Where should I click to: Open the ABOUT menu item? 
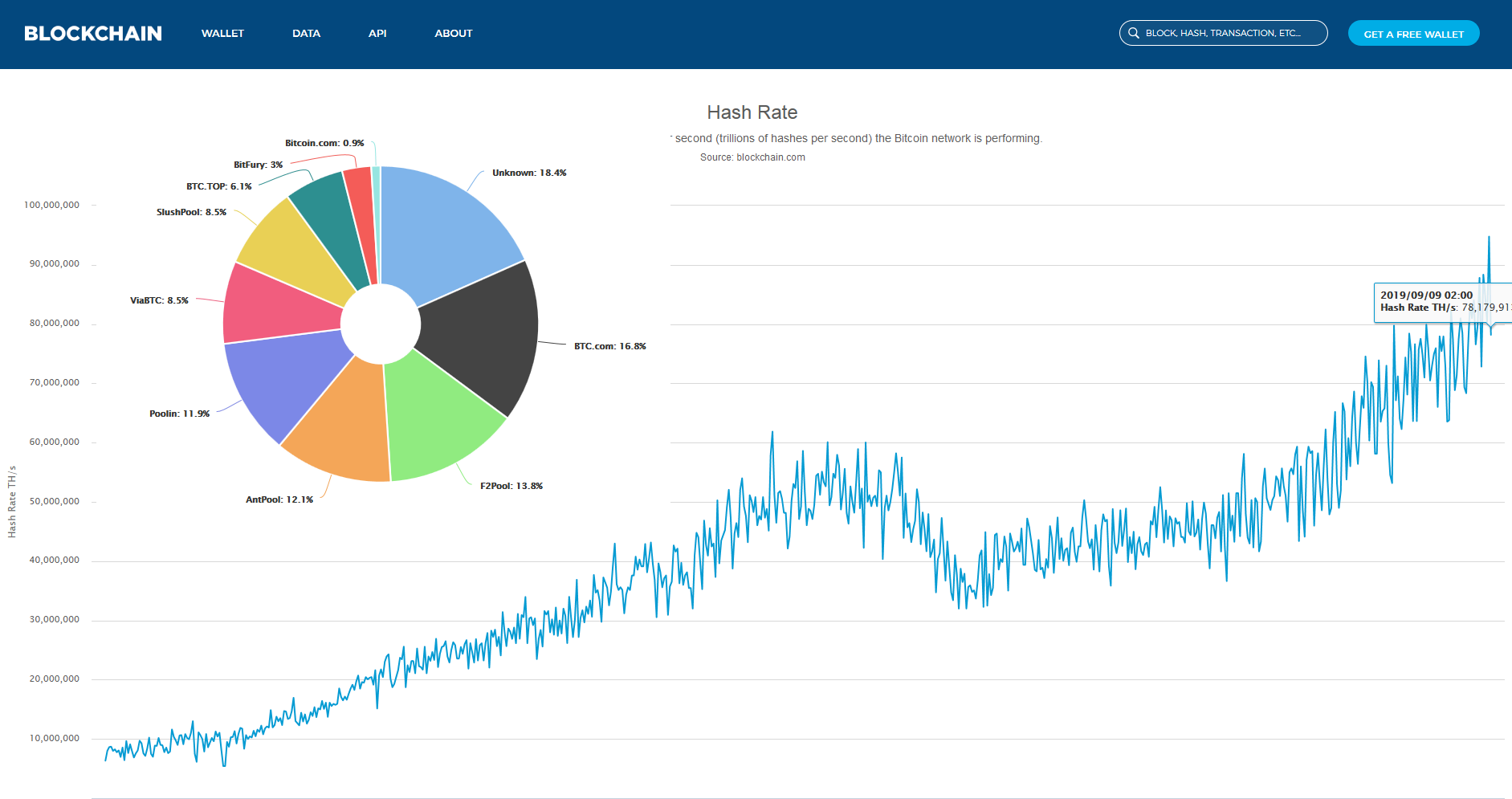pyautogui.click(x=454, y=33)
